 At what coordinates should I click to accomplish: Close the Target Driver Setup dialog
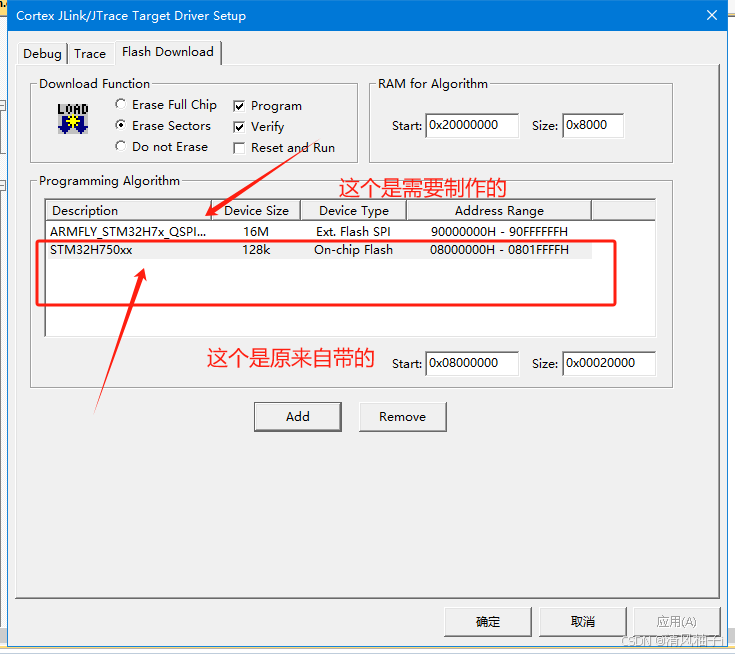click(712, 15)
